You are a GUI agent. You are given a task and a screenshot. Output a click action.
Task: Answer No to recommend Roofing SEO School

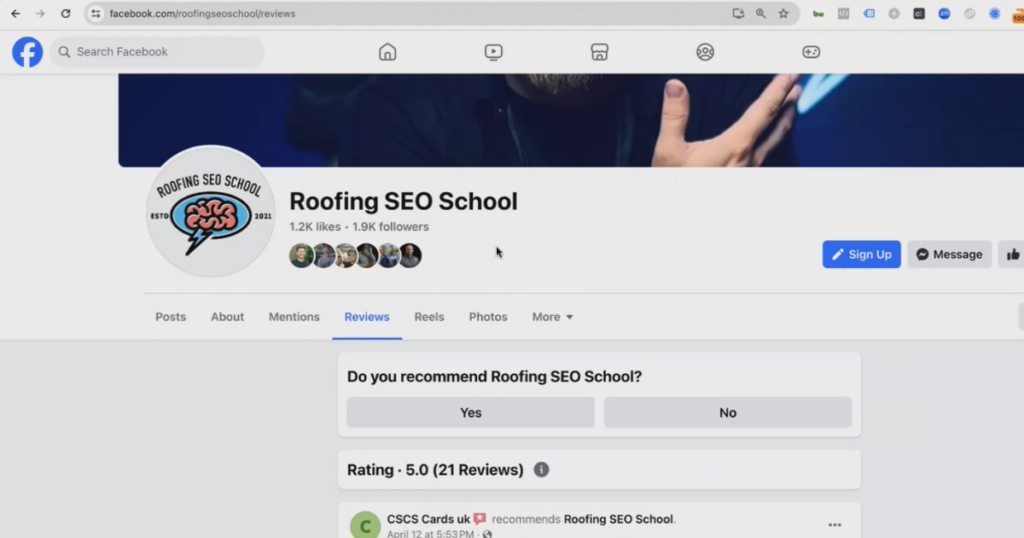(728, 413)
